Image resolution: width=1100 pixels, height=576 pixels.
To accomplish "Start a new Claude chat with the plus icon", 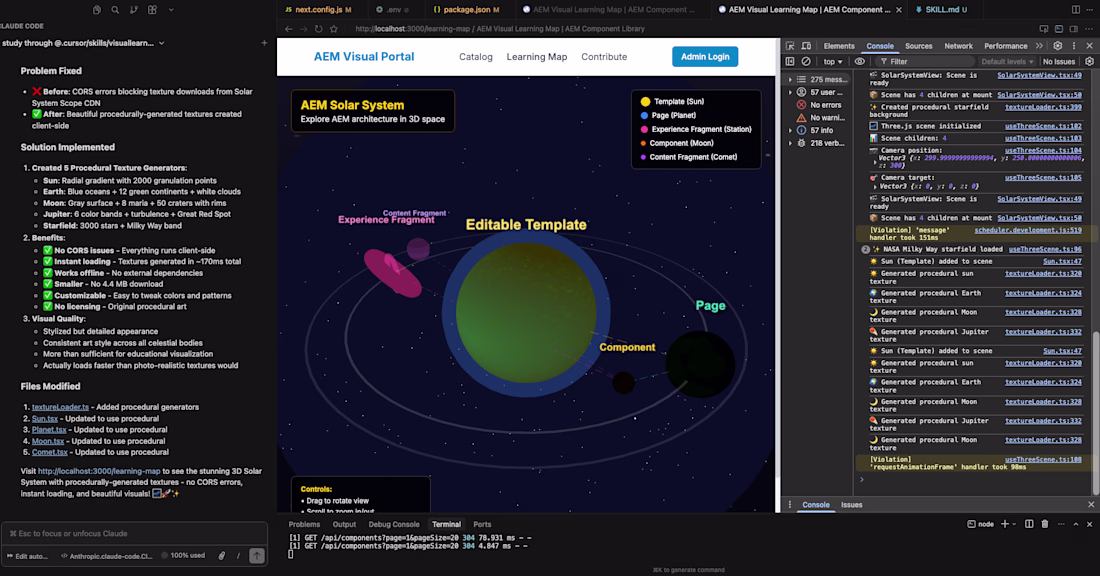I will [x=264, y=43].
